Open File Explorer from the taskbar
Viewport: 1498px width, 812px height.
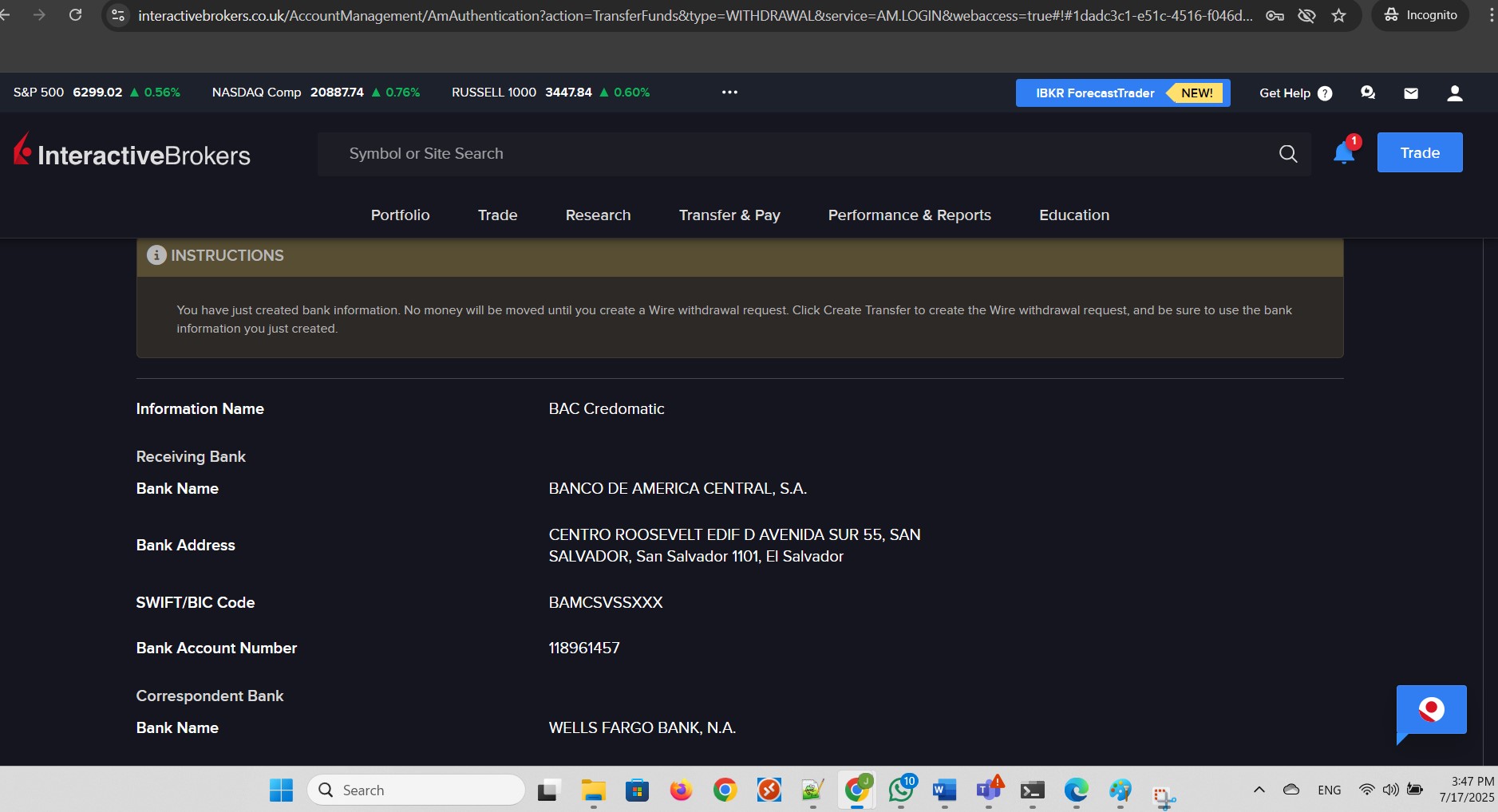click(x=593, y=790)
